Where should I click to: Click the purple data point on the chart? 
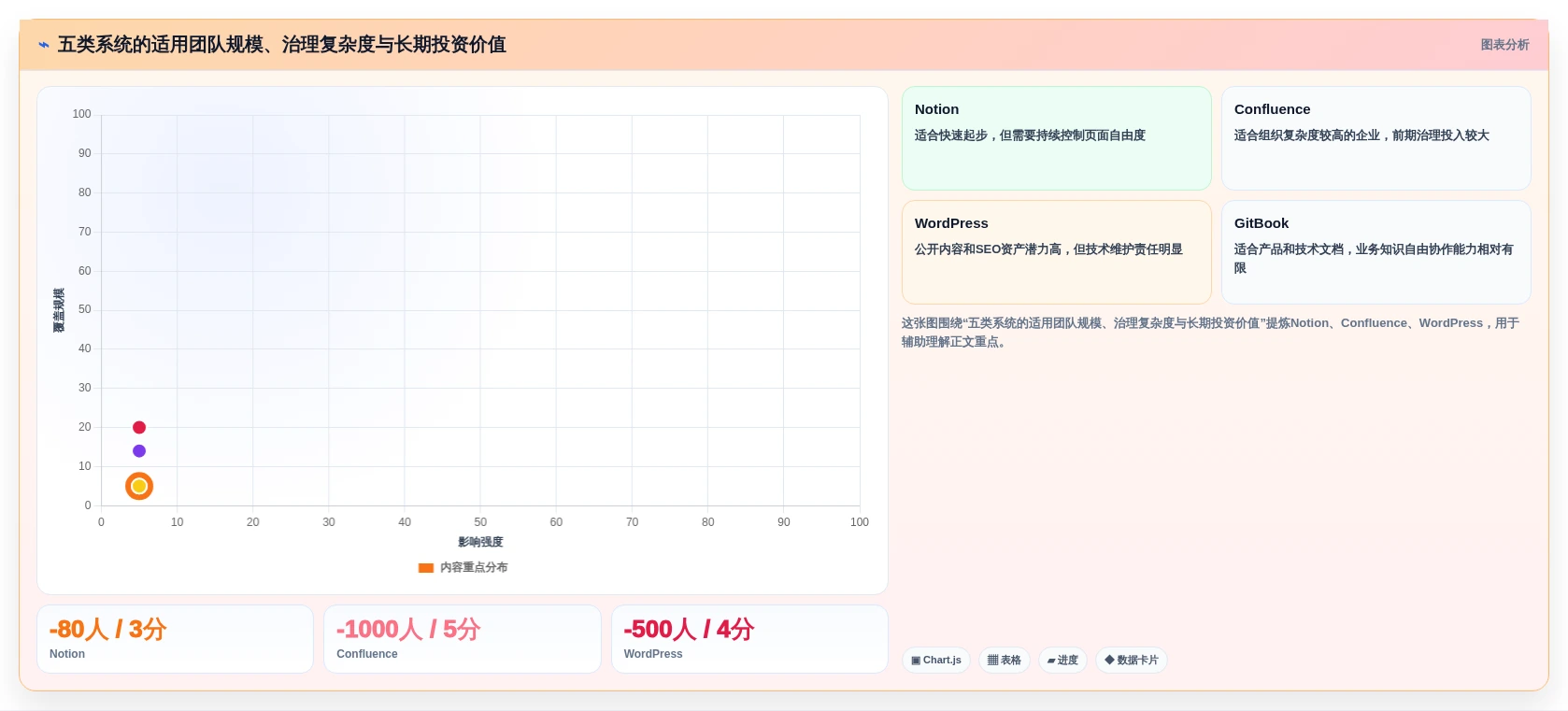pos(139,450)
